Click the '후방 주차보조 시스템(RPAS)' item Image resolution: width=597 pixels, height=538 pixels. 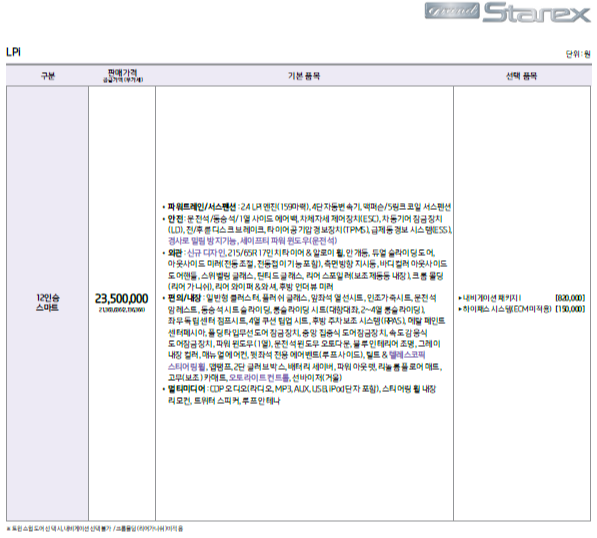(x=359, y=321)
